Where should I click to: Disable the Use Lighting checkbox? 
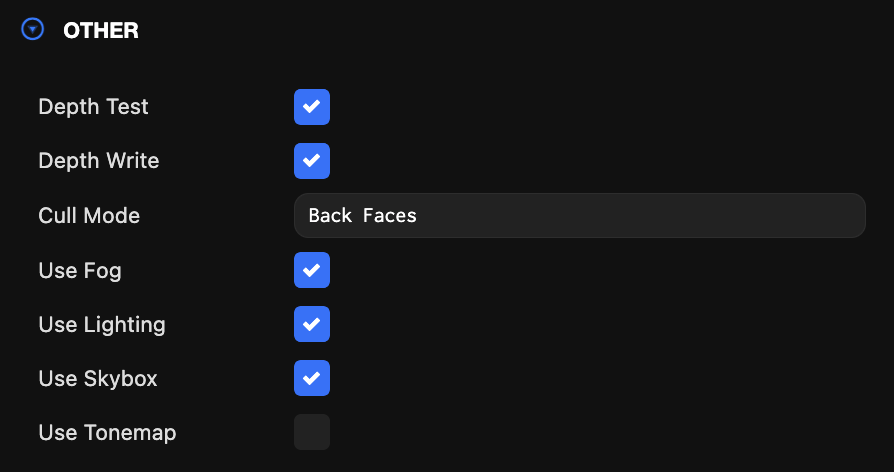[x=312, y=324]
